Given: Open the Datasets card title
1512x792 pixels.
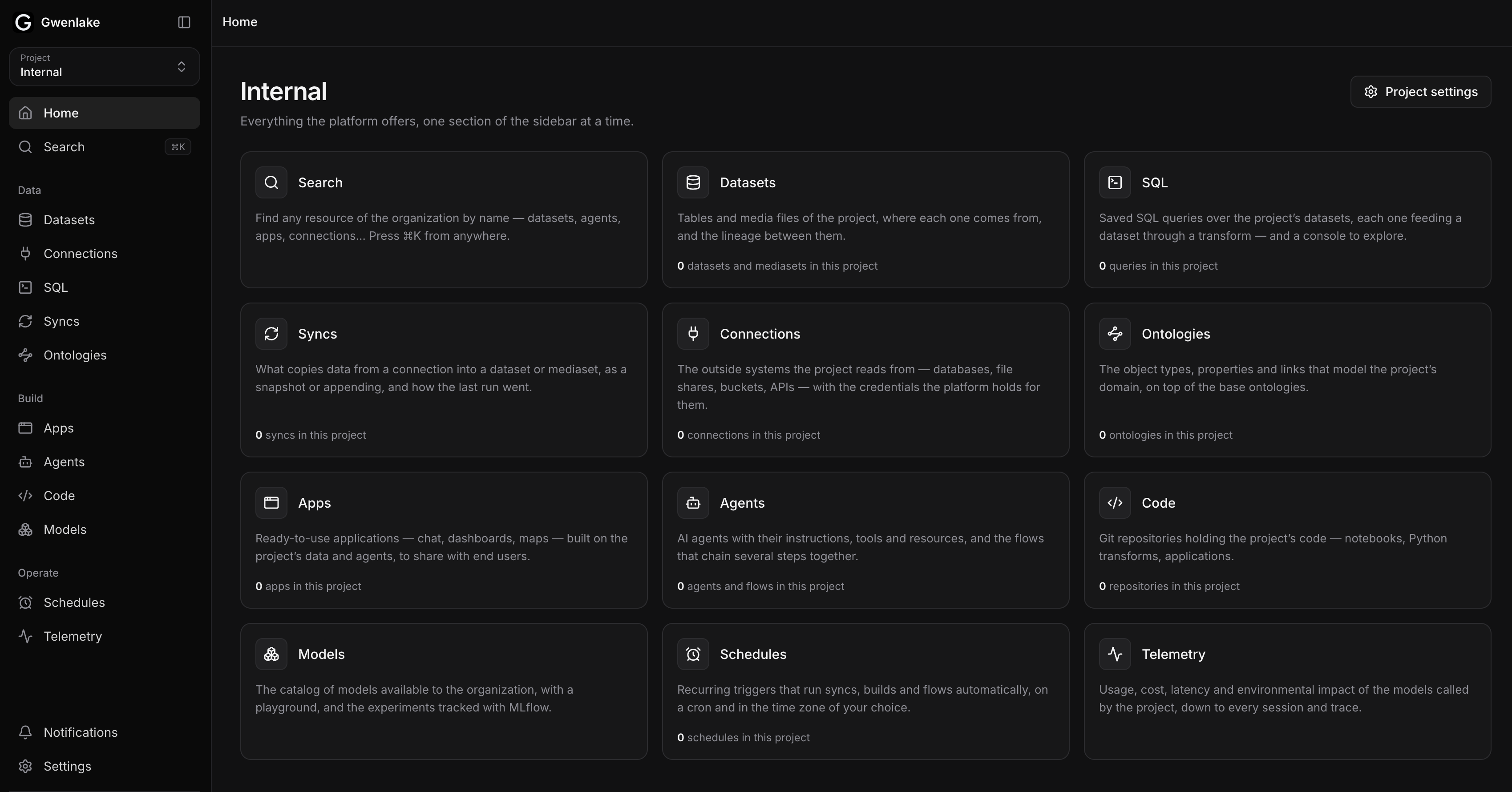Looking at the screenshot, I should click(748, 182).
